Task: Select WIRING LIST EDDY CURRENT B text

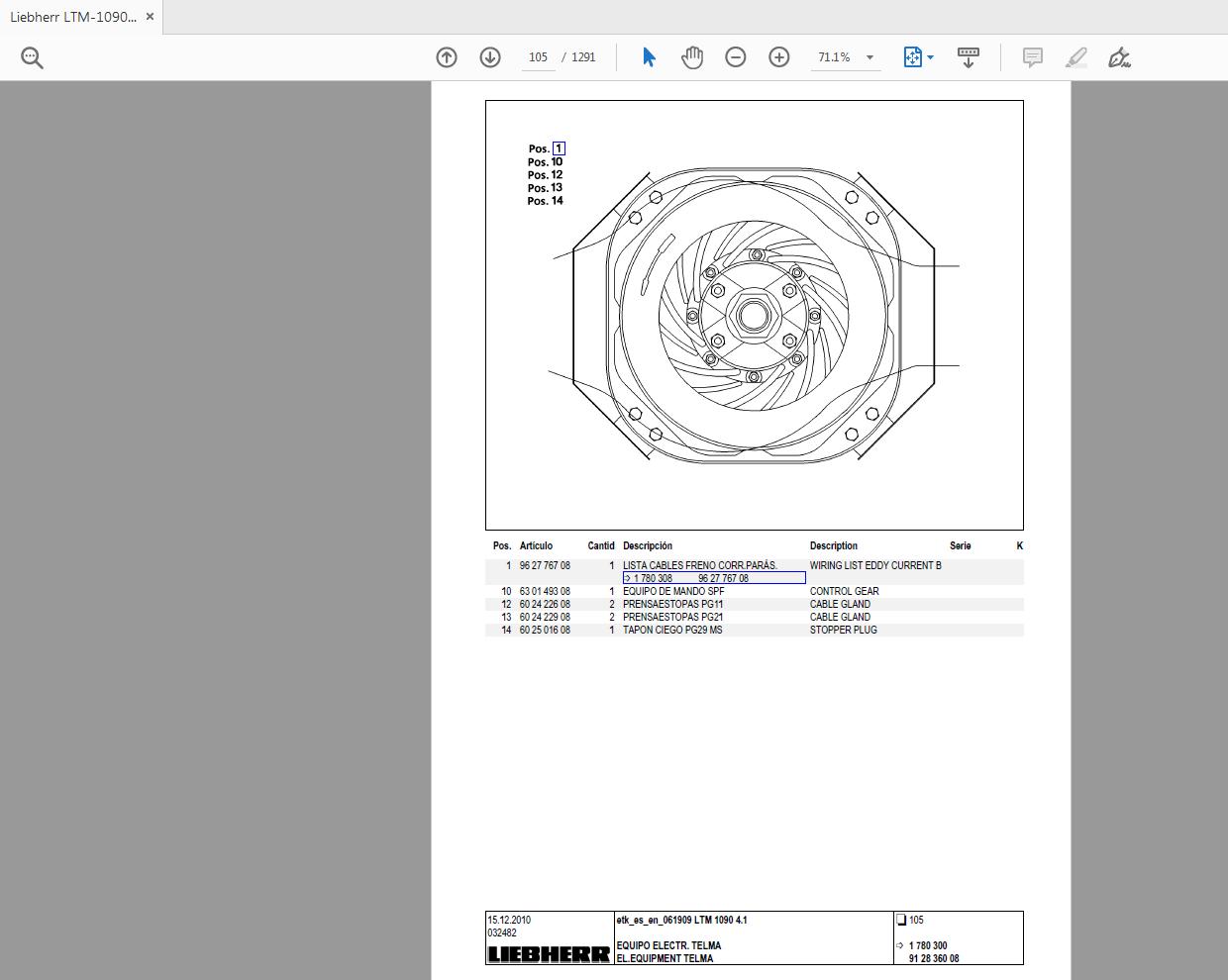Action: point(875,565)
